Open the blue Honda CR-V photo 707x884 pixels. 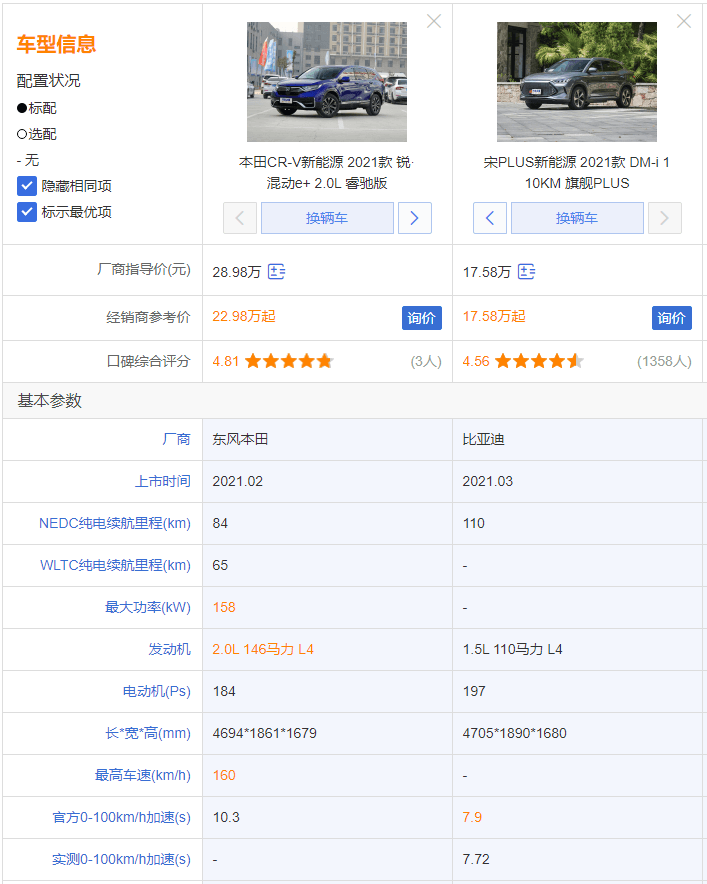[327, 82]
